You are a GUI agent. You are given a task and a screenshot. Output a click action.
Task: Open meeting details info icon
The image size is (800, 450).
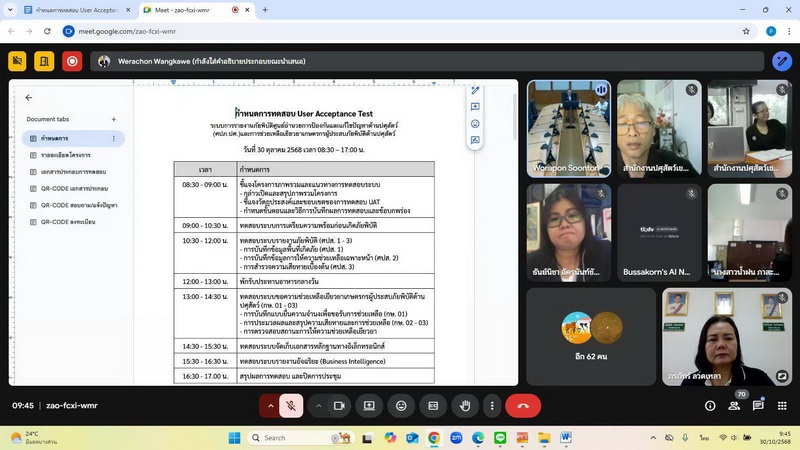(710, 405)
